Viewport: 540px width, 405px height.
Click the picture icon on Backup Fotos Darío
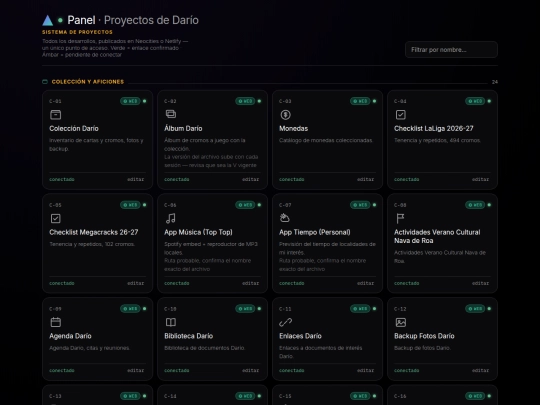pos(401,322)
